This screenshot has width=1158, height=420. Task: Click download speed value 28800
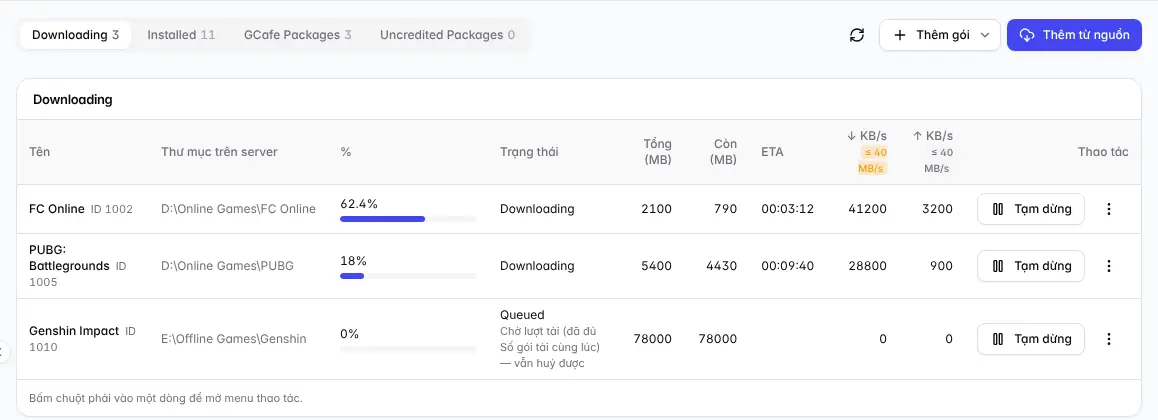[x=867, y=266]
